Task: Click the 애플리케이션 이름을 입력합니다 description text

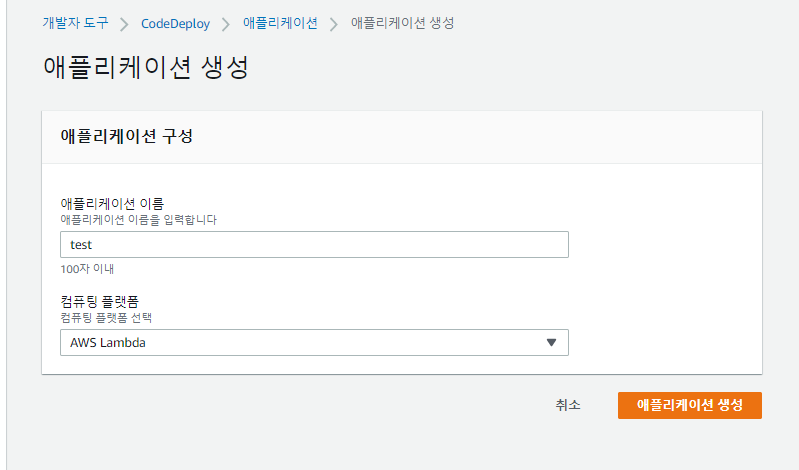Action: 139,218
